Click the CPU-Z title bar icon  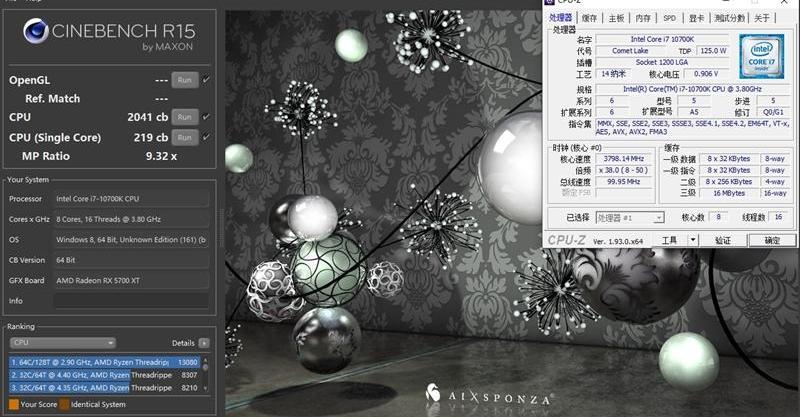click(x=549, y=2)
